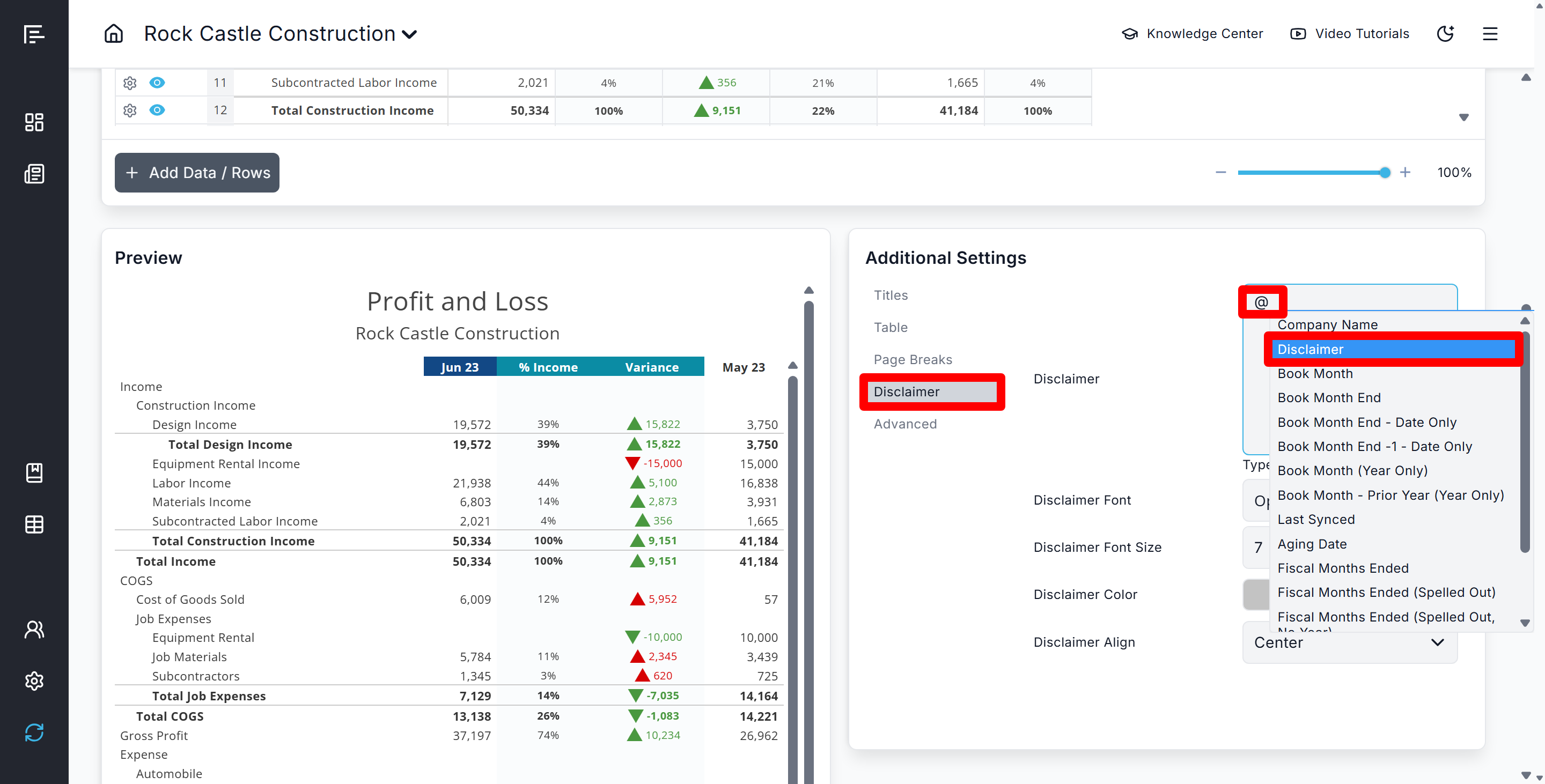Open the hamburger menu at top right
The width and height of the screenshot is (1545, 784).
point(1490,34)
